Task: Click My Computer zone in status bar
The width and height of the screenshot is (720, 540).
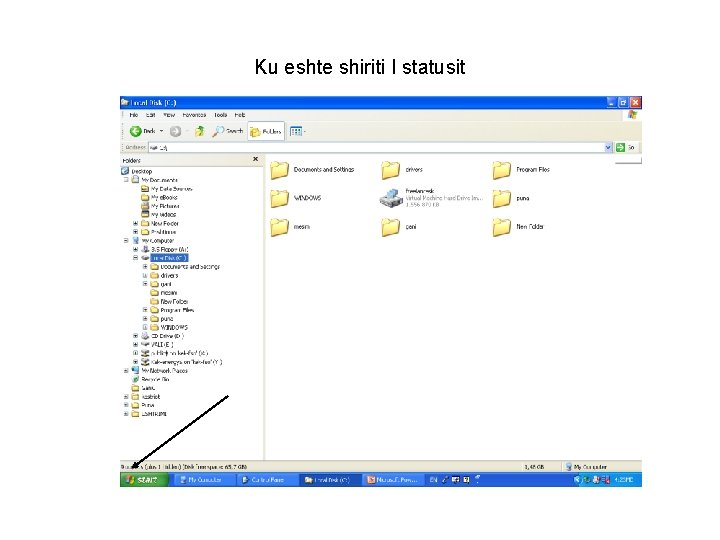Action: pos(586,467)
